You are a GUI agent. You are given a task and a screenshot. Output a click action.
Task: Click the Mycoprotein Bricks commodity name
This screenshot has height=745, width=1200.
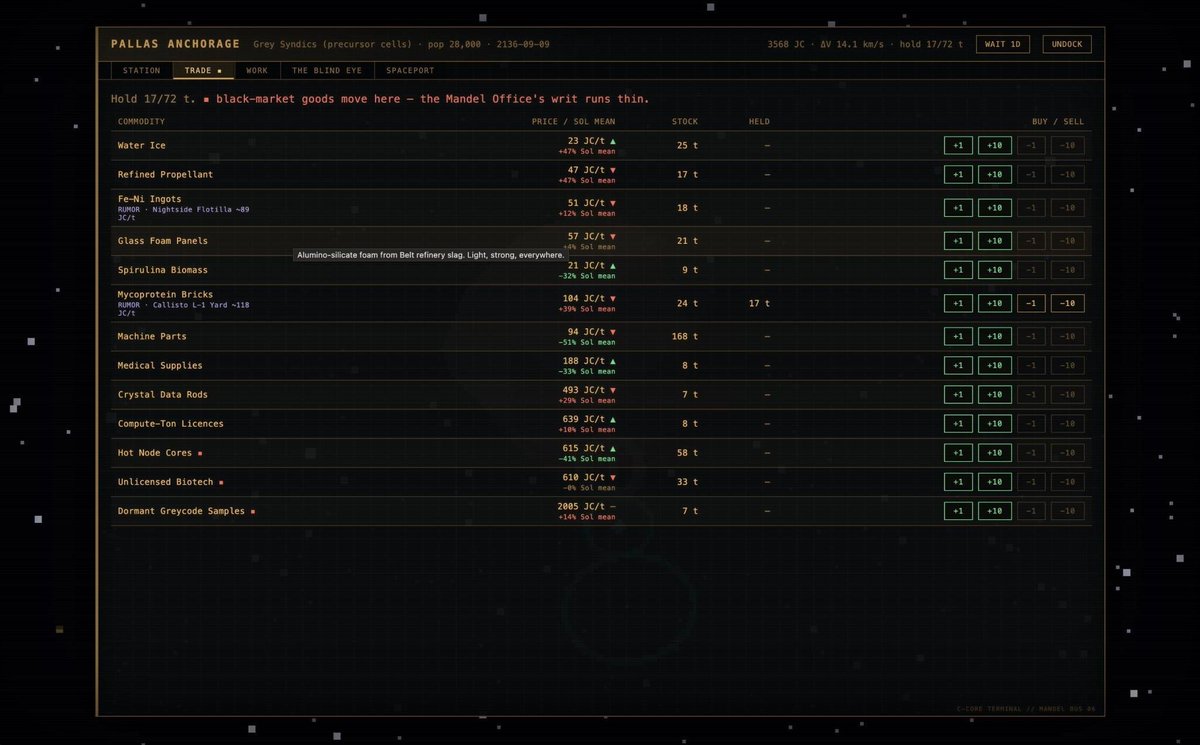(x=165, y=295)
